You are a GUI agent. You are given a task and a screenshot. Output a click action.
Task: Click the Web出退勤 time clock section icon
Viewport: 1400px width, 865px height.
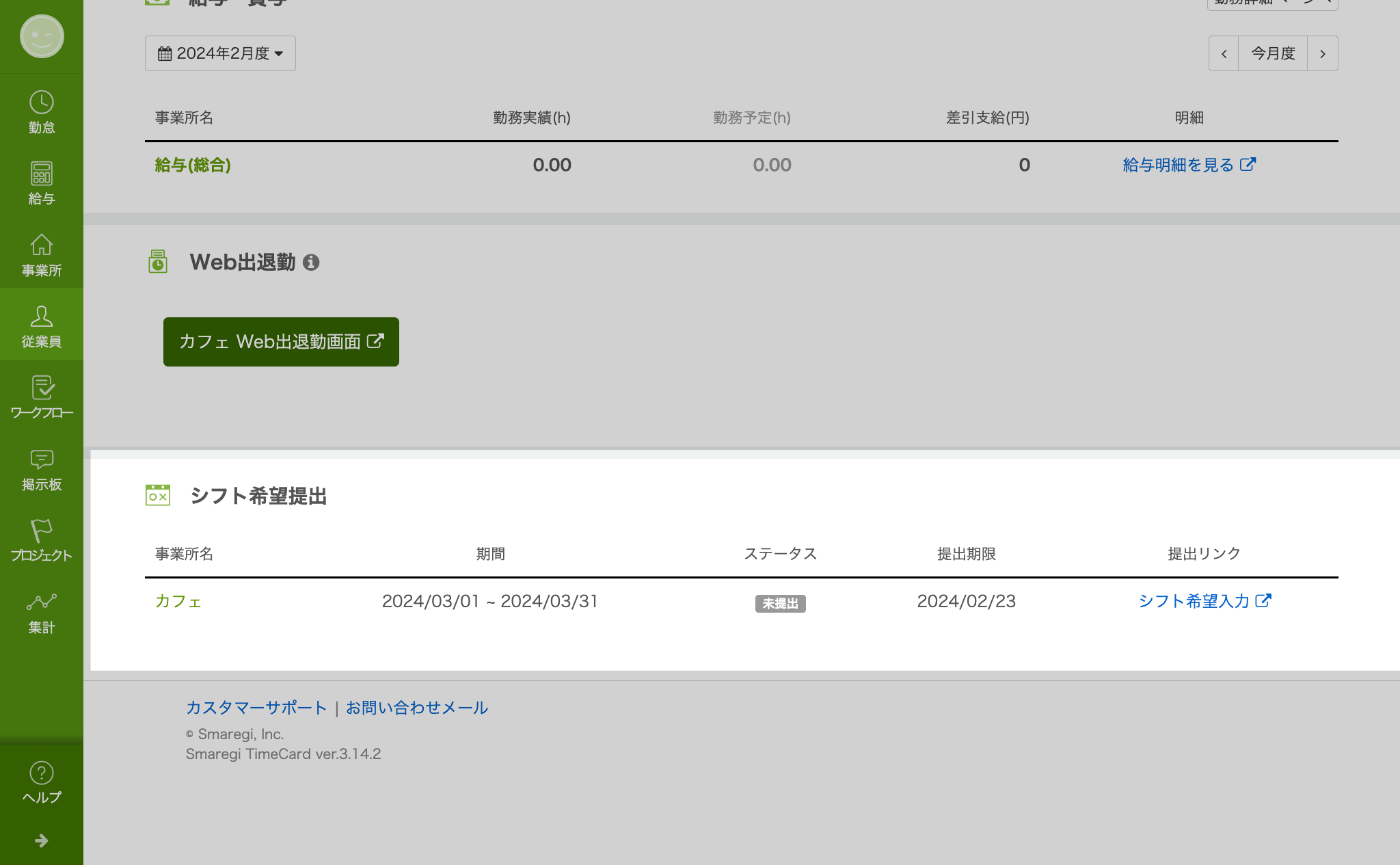click(158, 261)
